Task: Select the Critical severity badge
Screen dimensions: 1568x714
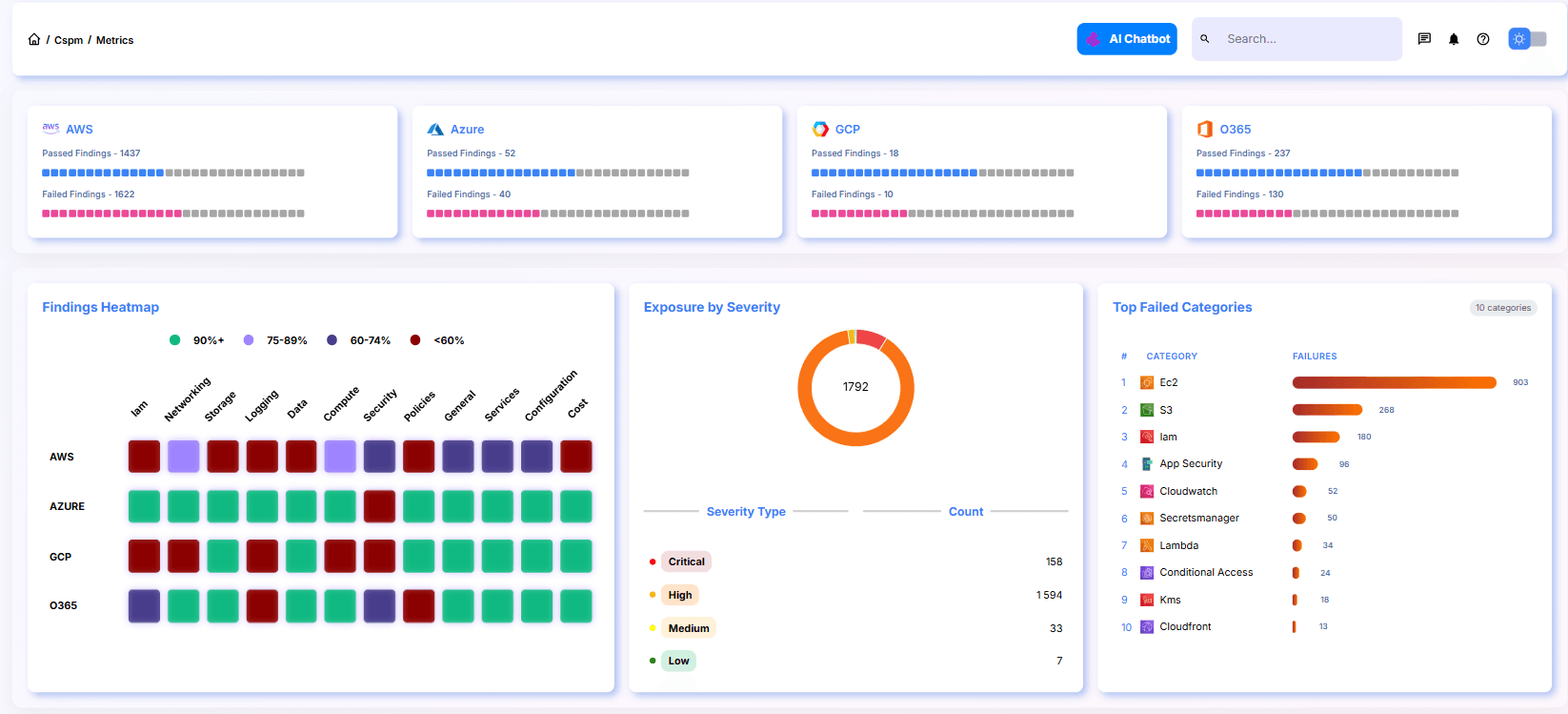Action: coord(686,561)
